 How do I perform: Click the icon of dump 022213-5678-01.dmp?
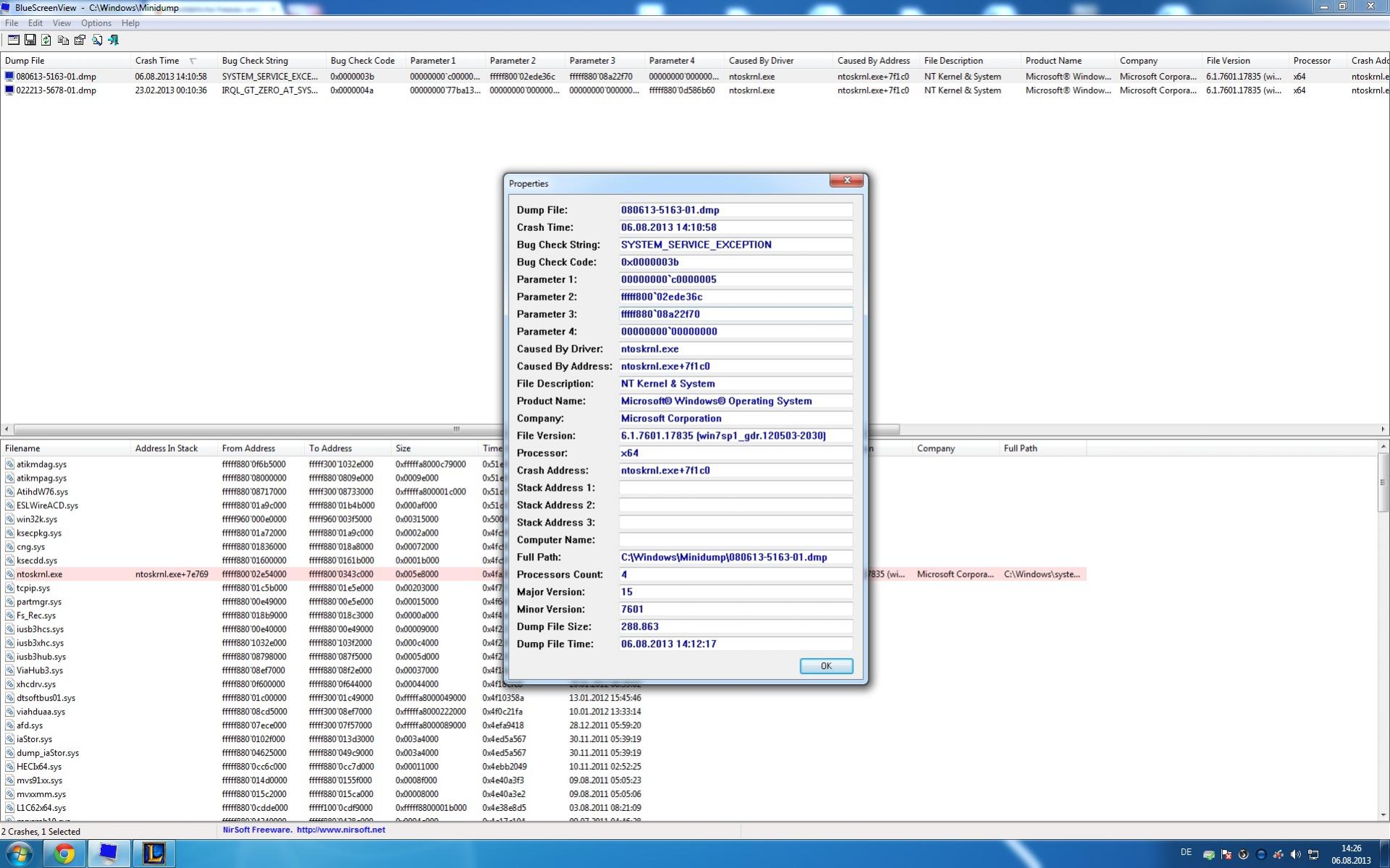[9, 90]
